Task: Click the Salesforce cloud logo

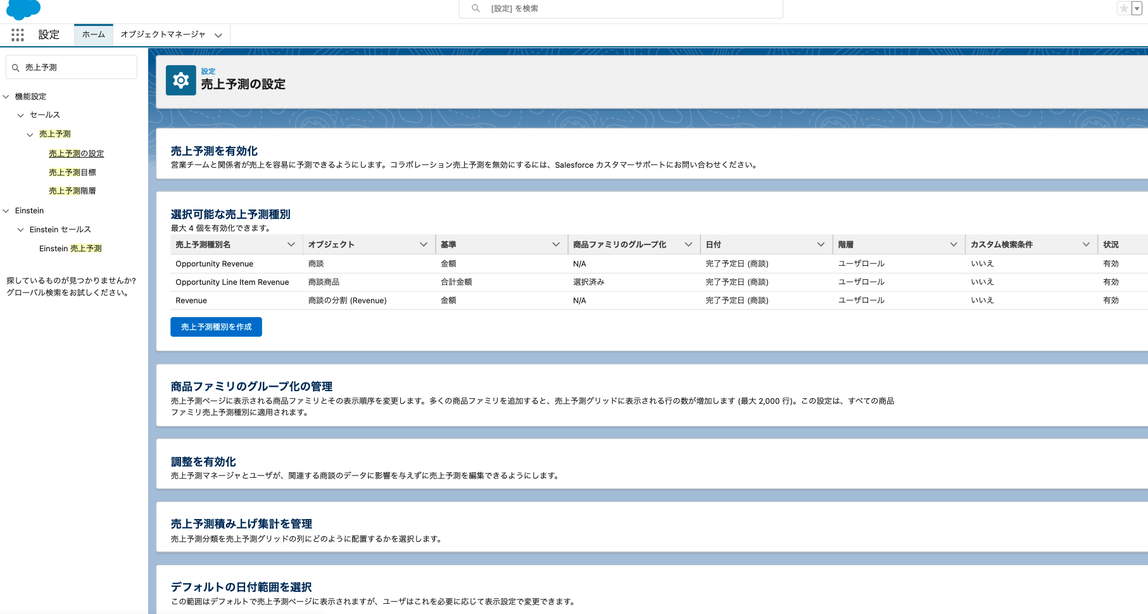Action: 23,10
